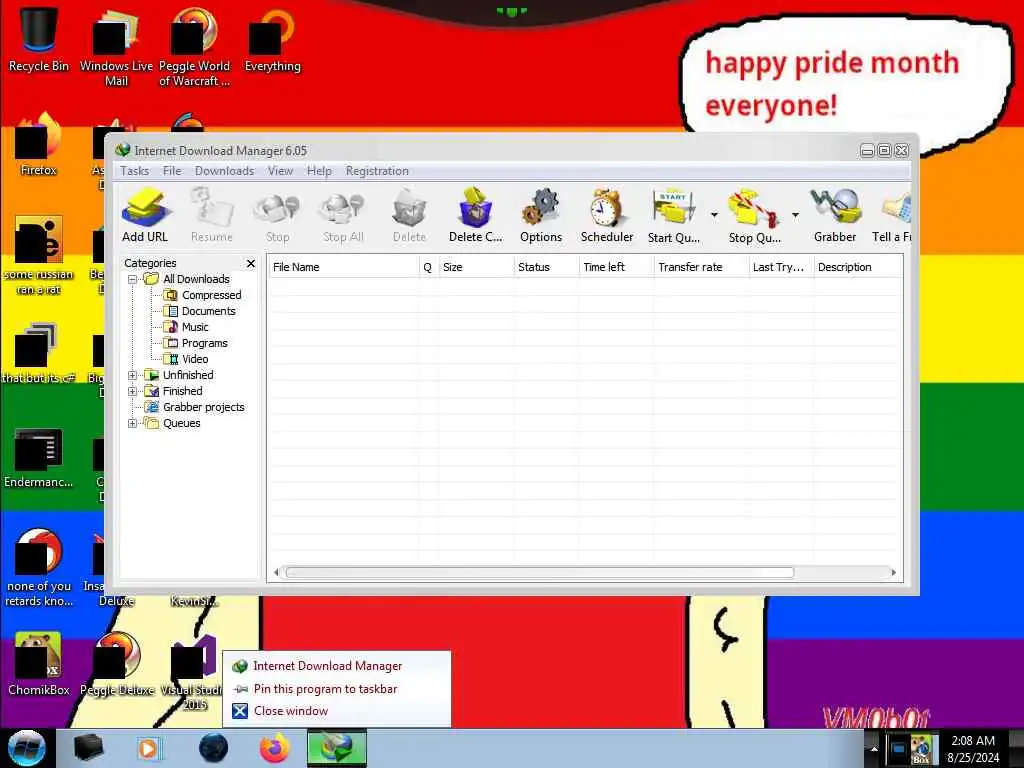Sort by File Name column header
The height and width of the screenshot is (768, 1024).
344,267
